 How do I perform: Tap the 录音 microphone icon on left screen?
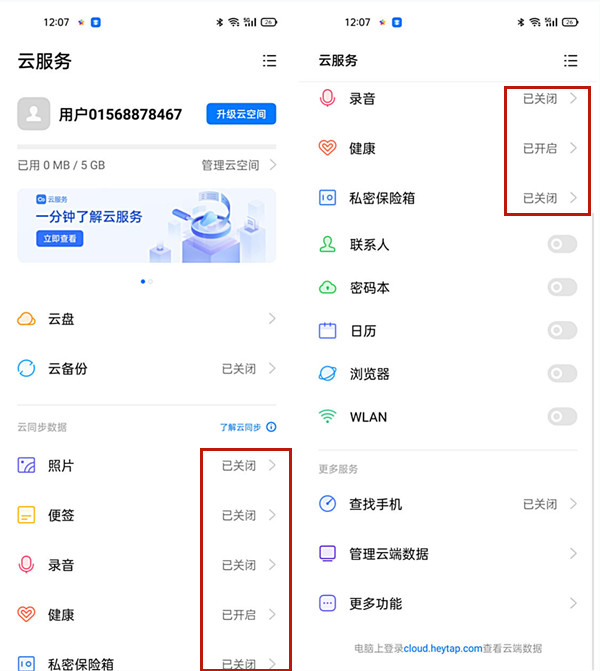pos(26,564)
